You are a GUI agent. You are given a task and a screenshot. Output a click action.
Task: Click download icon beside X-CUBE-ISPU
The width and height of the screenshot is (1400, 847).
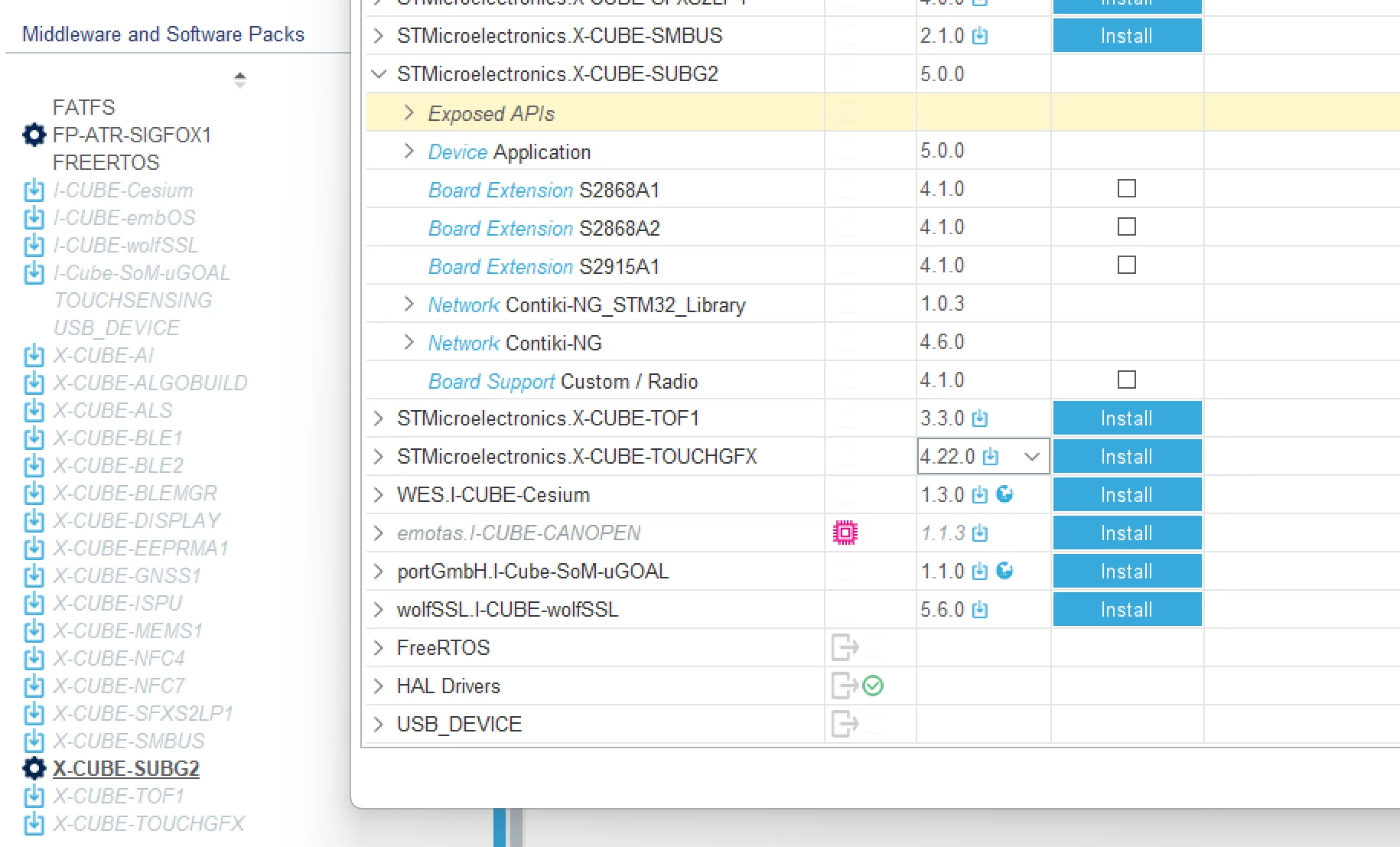34,603
